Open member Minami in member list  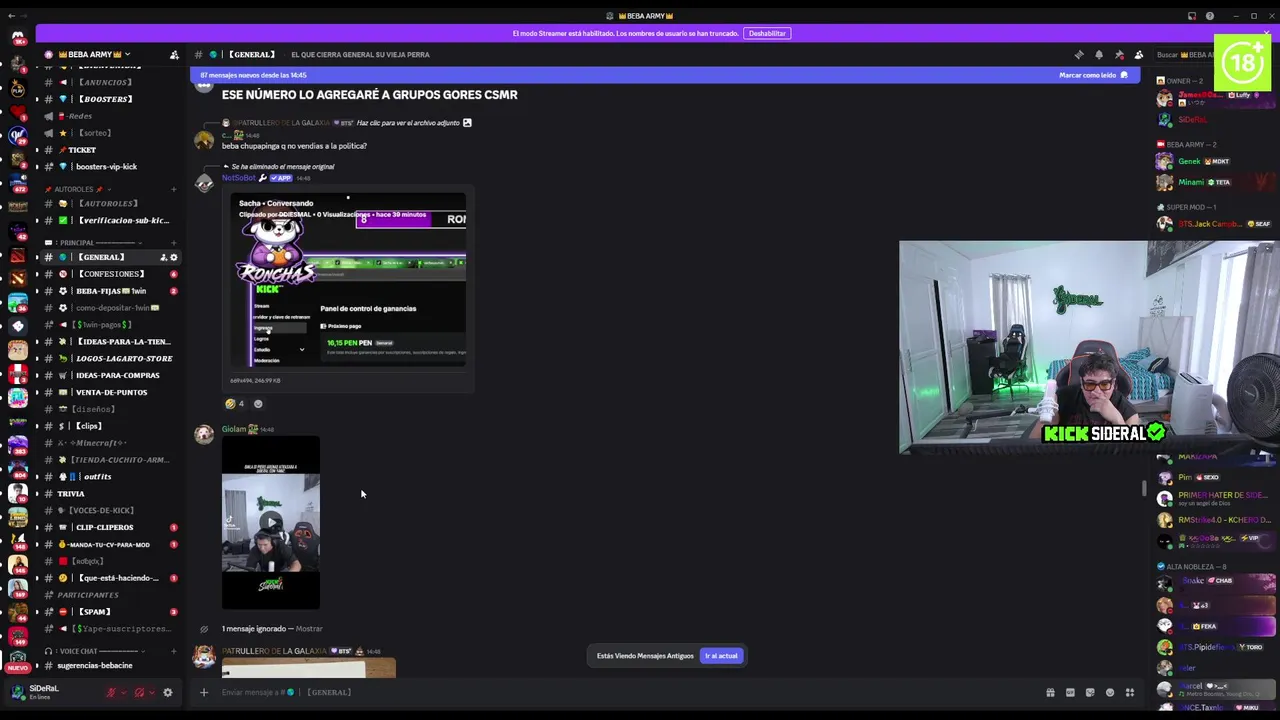click(1214, 182)
